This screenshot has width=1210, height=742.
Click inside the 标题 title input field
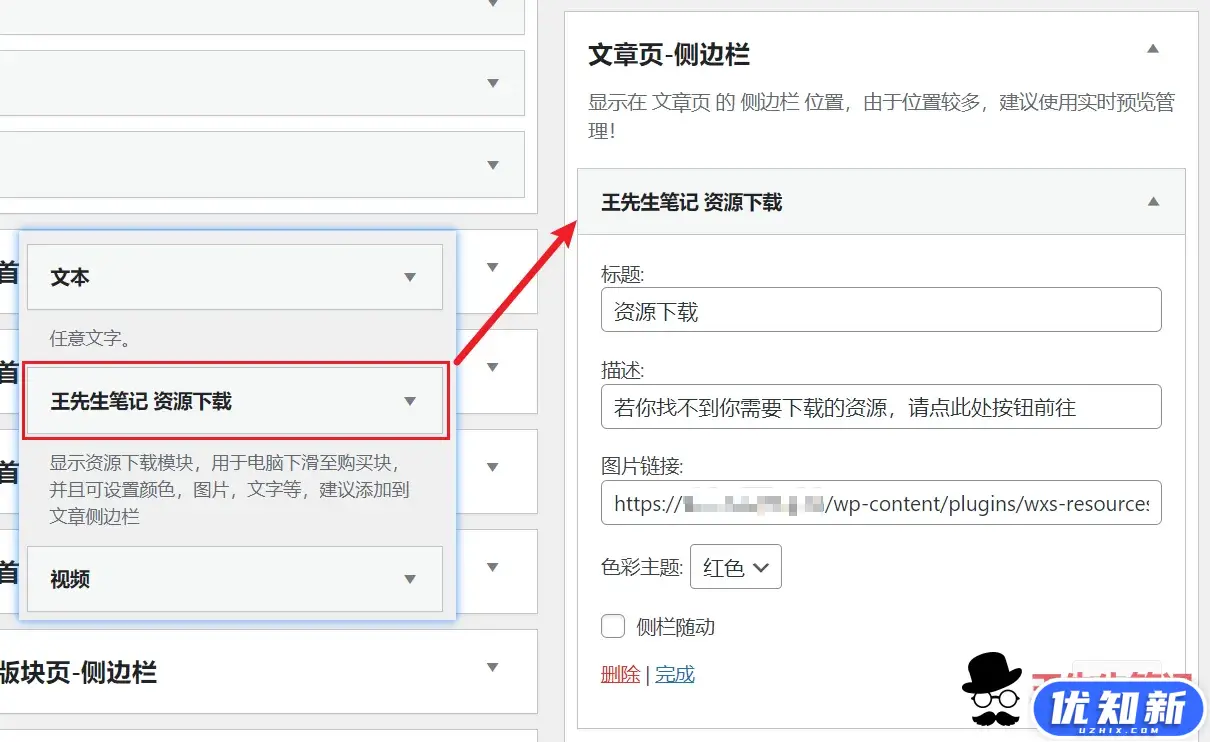point(880,310)
